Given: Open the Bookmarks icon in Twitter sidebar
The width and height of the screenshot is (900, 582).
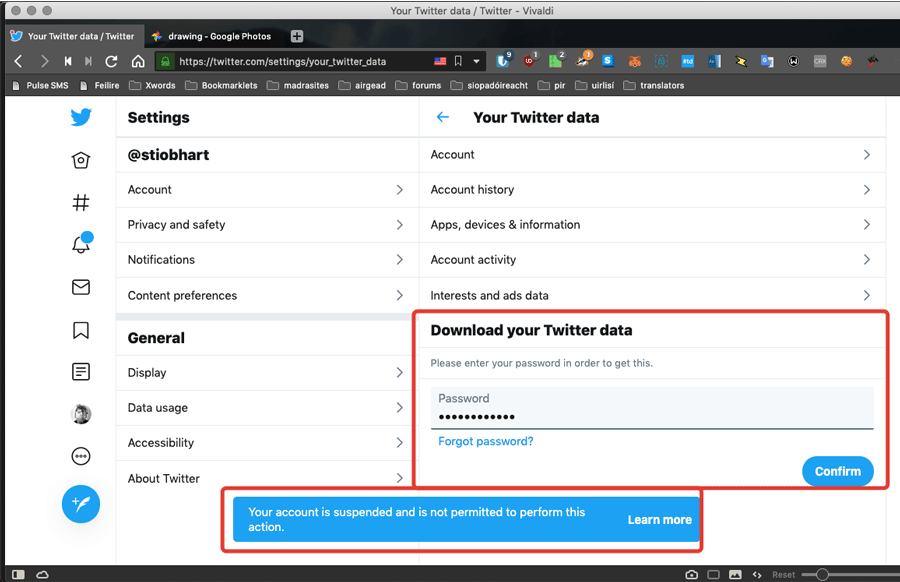Looking at the screenshot, I should (81, 330).
